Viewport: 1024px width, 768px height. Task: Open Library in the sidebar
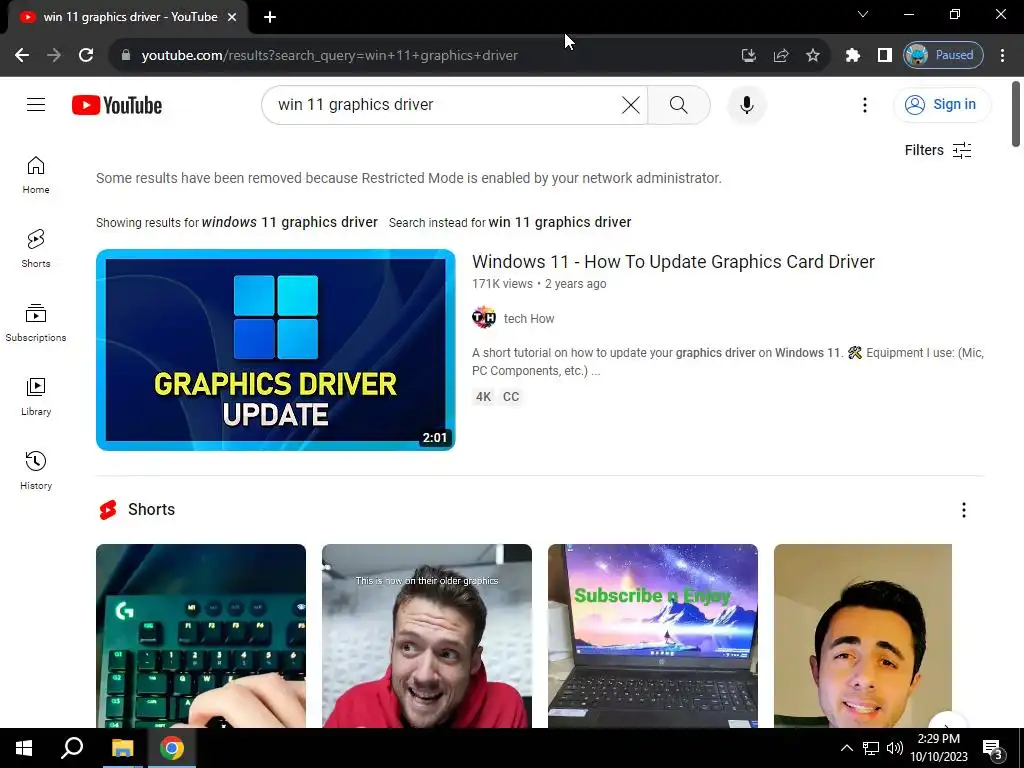36,396
